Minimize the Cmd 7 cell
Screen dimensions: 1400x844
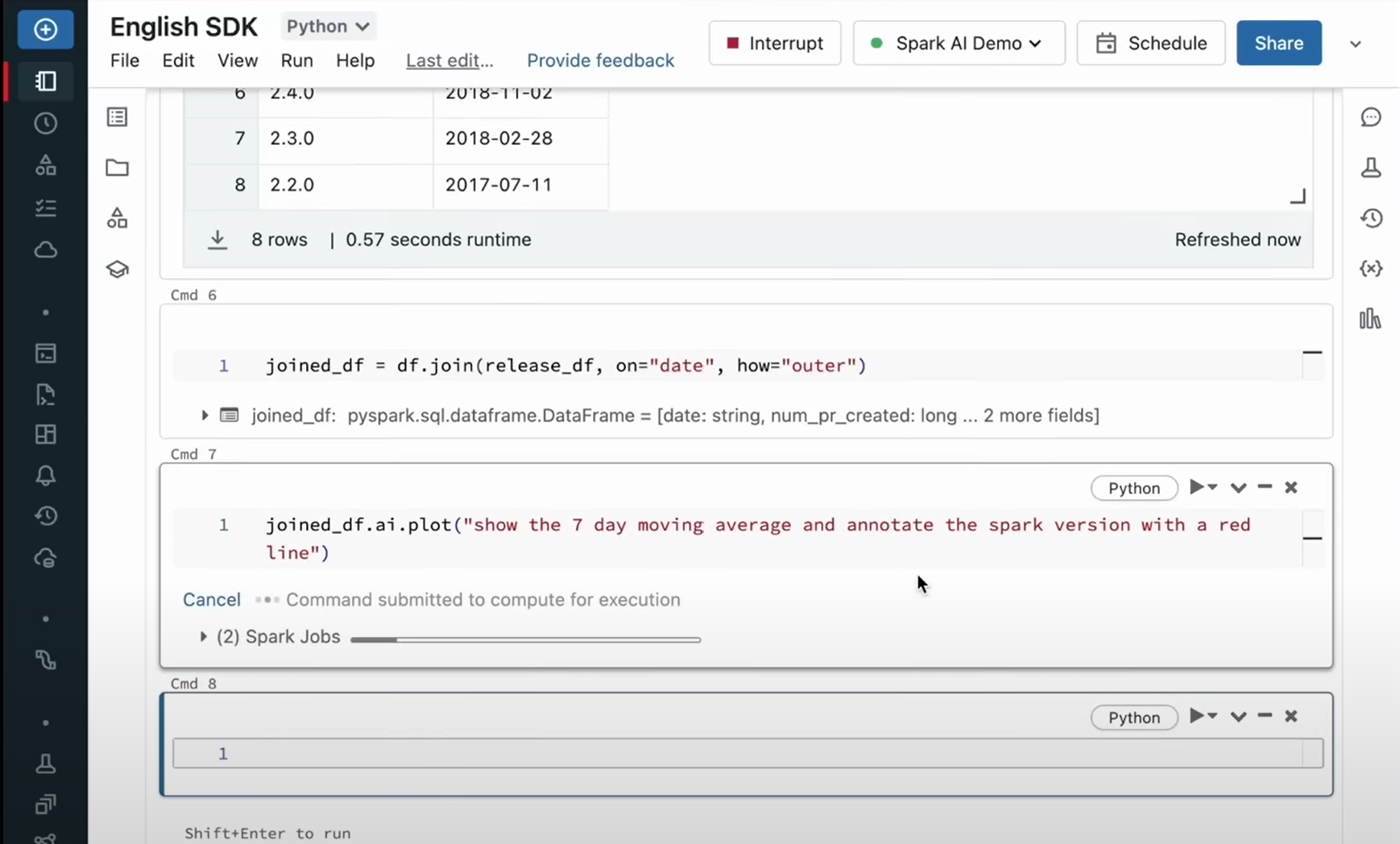(x=1265, y=487)
